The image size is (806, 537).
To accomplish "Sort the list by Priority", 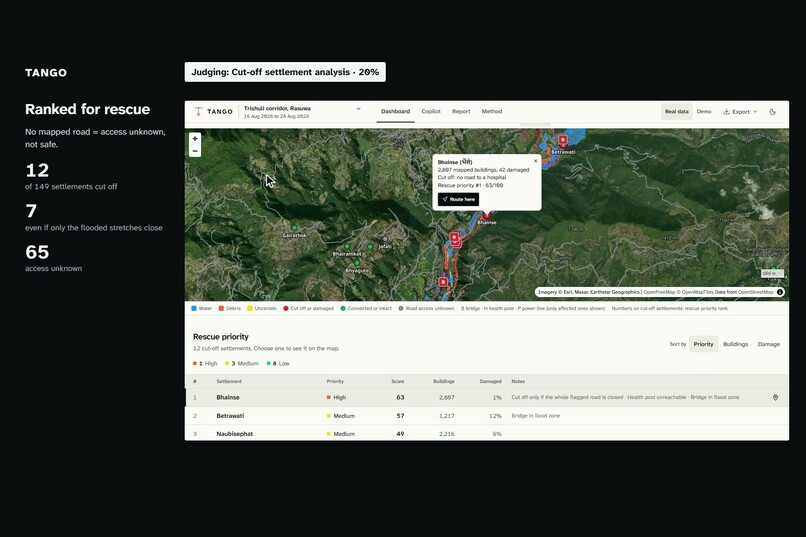I will point(703,344).
